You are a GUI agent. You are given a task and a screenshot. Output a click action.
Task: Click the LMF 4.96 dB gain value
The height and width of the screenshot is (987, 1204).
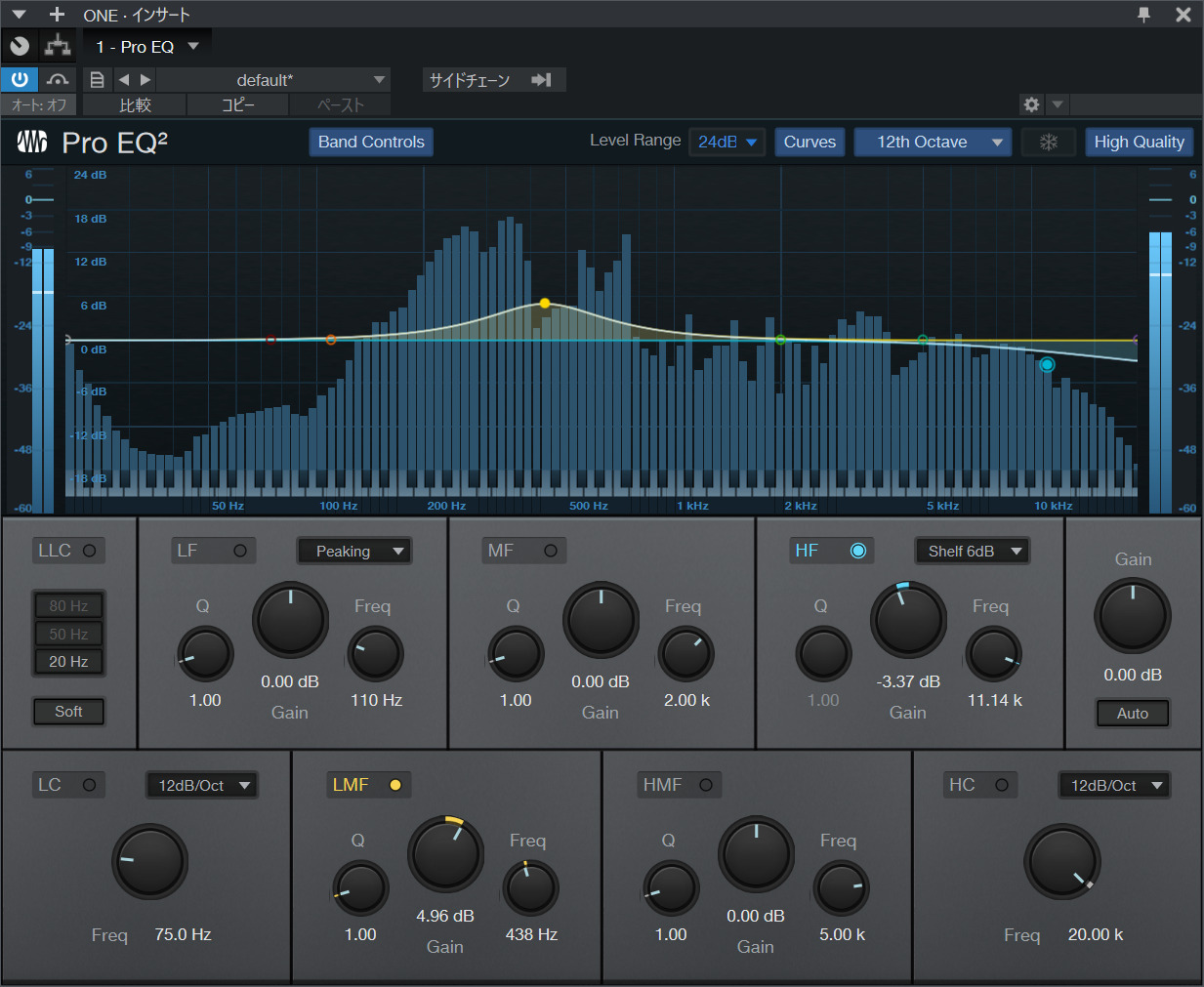[x=445, y=917]
